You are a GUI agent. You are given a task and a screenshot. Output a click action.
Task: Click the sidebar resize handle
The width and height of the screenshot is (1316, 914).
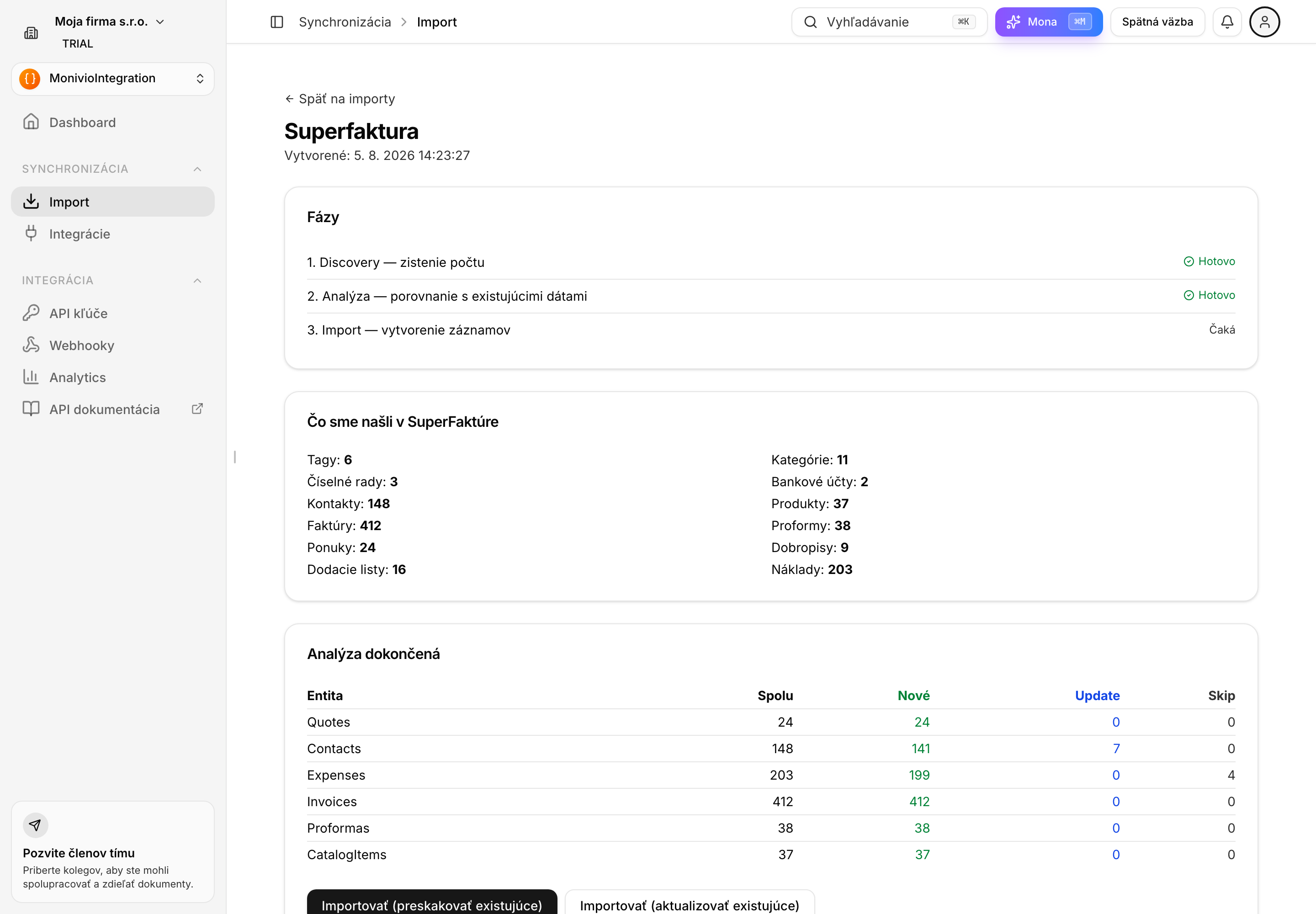click(235, 457)
